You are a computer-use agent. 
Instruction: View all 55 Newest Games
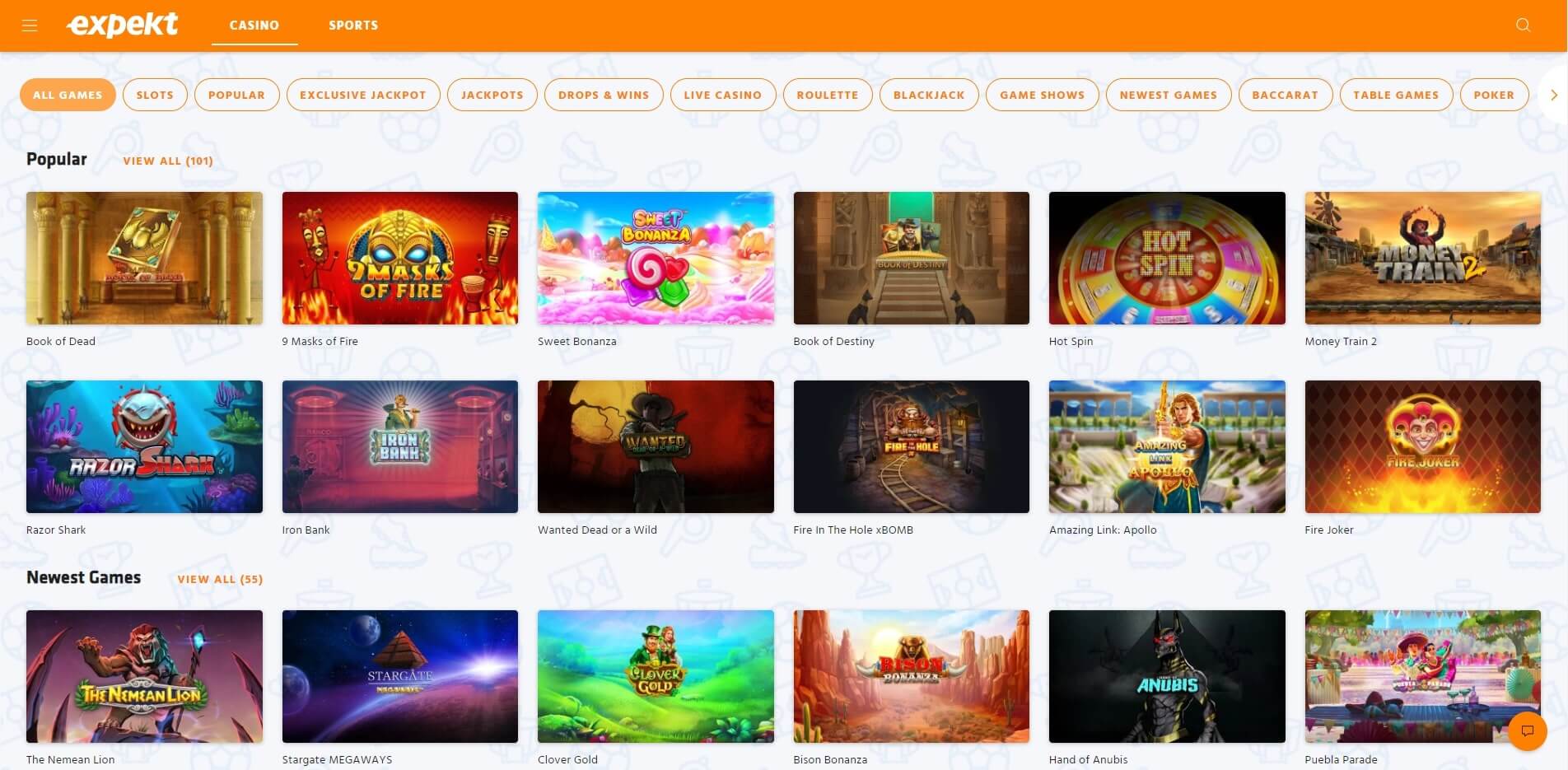[220, 580]
